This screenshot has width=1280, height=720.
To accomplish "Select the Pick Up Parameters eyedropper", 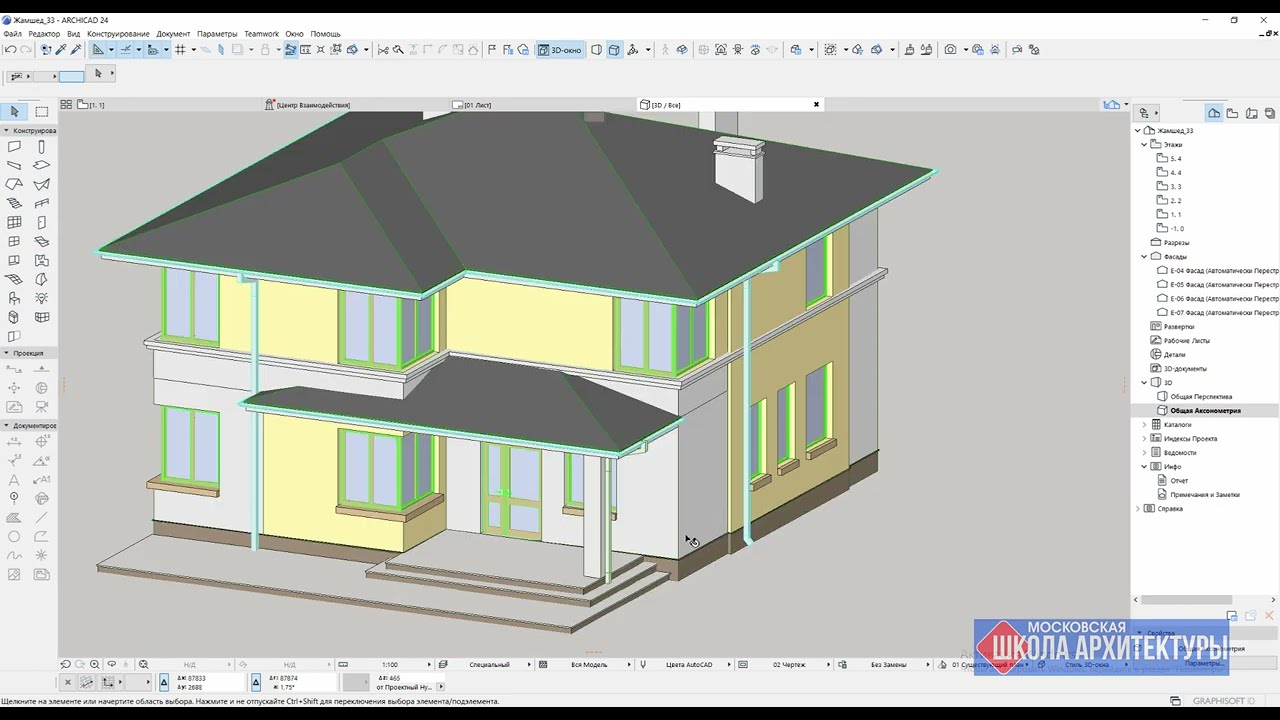I will pyautogui.click(x=60, y=50).
